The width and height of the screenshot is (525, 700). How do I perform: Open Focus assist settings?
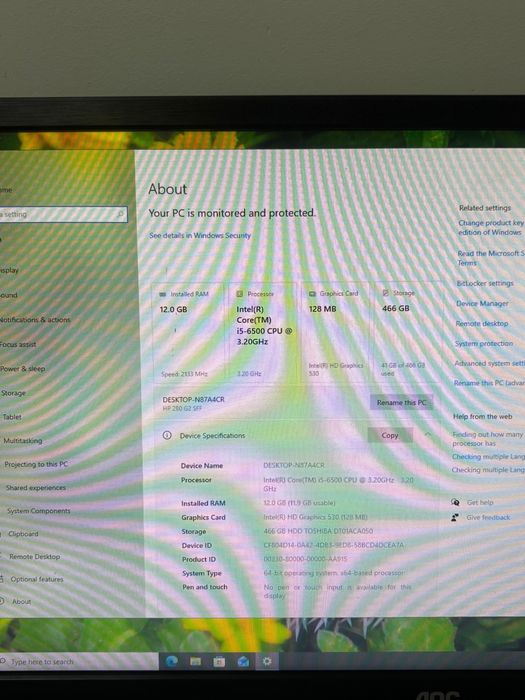point(18,344)
